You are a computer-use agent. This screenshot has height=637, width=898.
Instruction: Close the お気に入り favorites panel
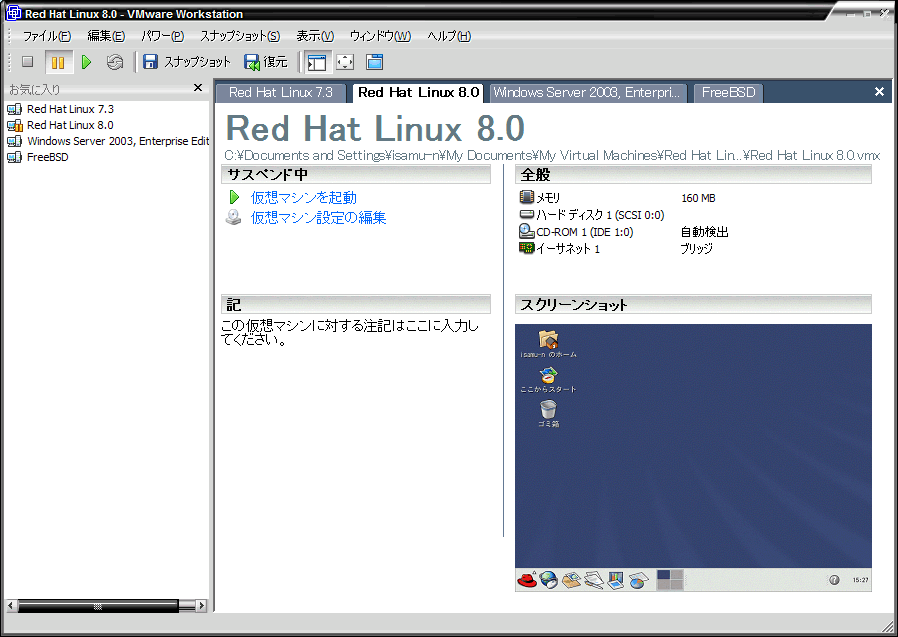pyautogui.click(x=198, y=88)
